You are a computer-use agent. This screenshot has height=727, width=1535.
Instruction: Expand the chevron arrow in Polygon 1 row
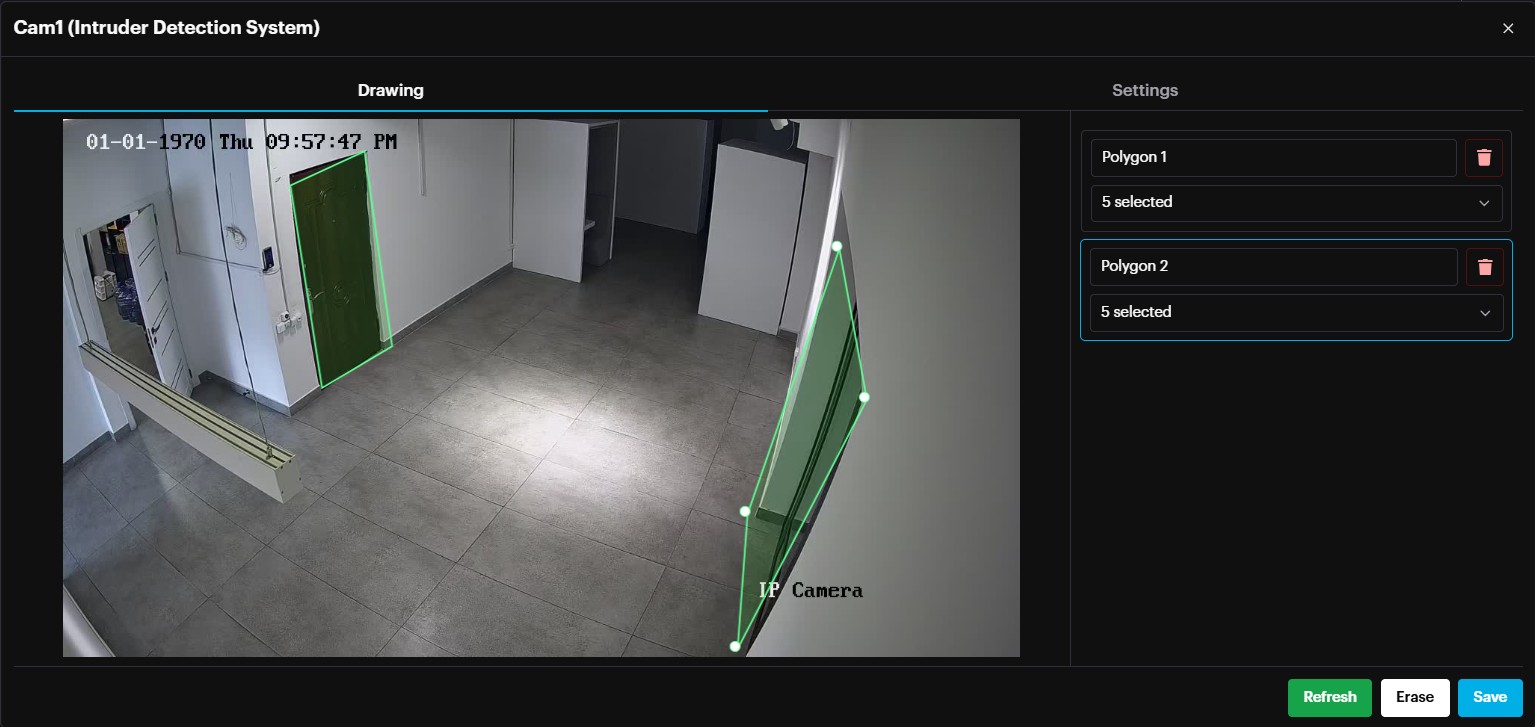pos(1484,203)
